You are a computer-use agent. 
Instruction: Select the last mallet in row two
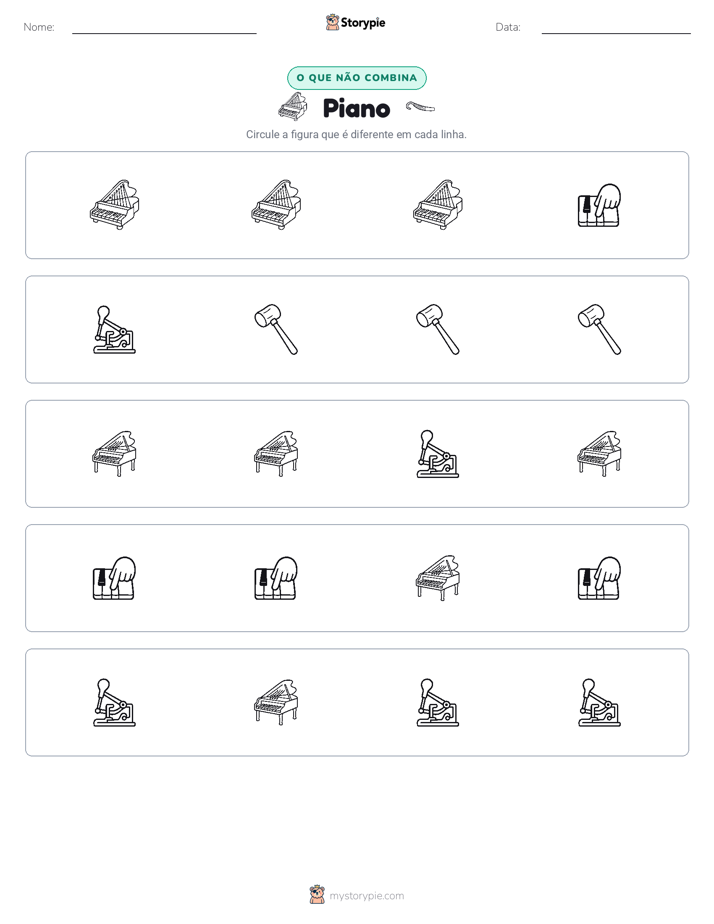599,329
